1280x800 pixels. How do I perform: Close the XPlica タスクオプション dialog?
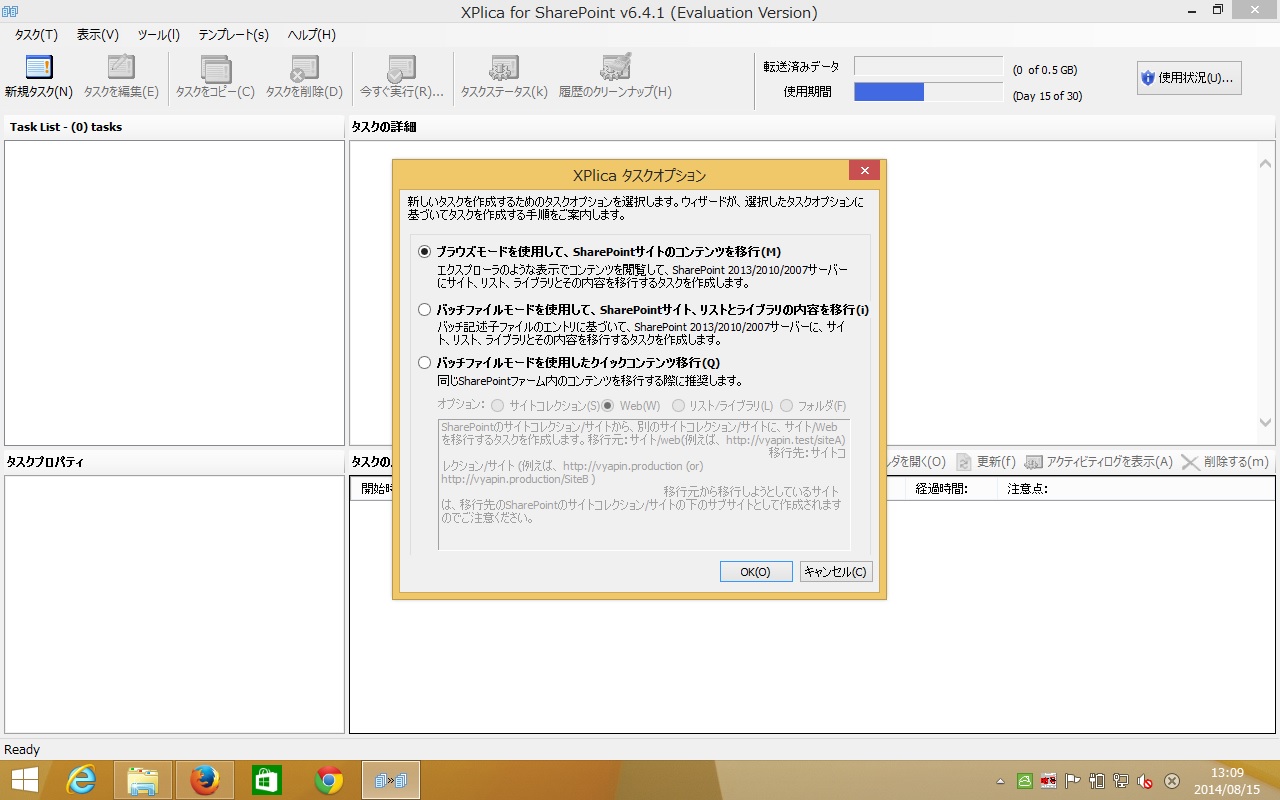[x=864, y=171]
